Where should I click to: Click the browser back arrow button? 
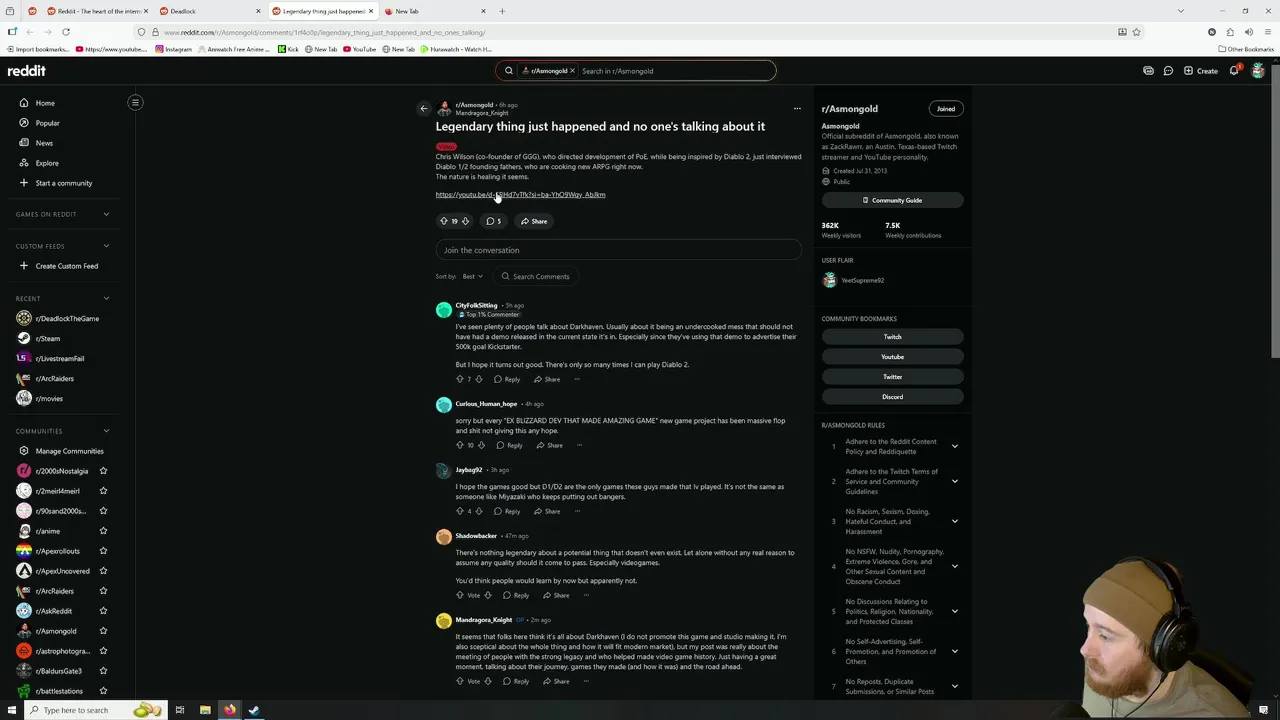pyautogui.click(x=31, y=32)
